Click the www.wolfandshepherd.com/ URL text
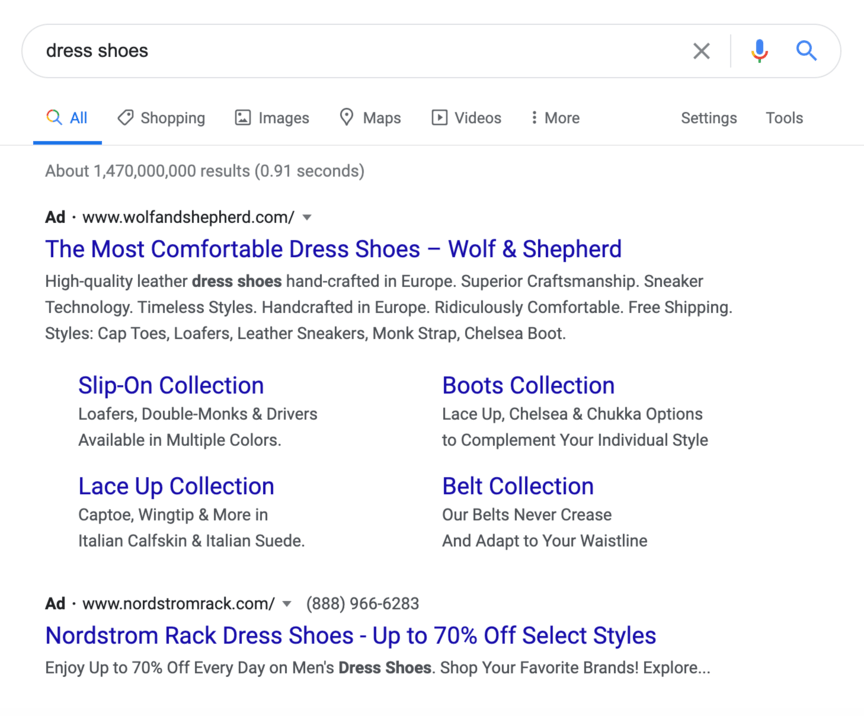Viewport: 864px width, 716px height. pos(188,217)
